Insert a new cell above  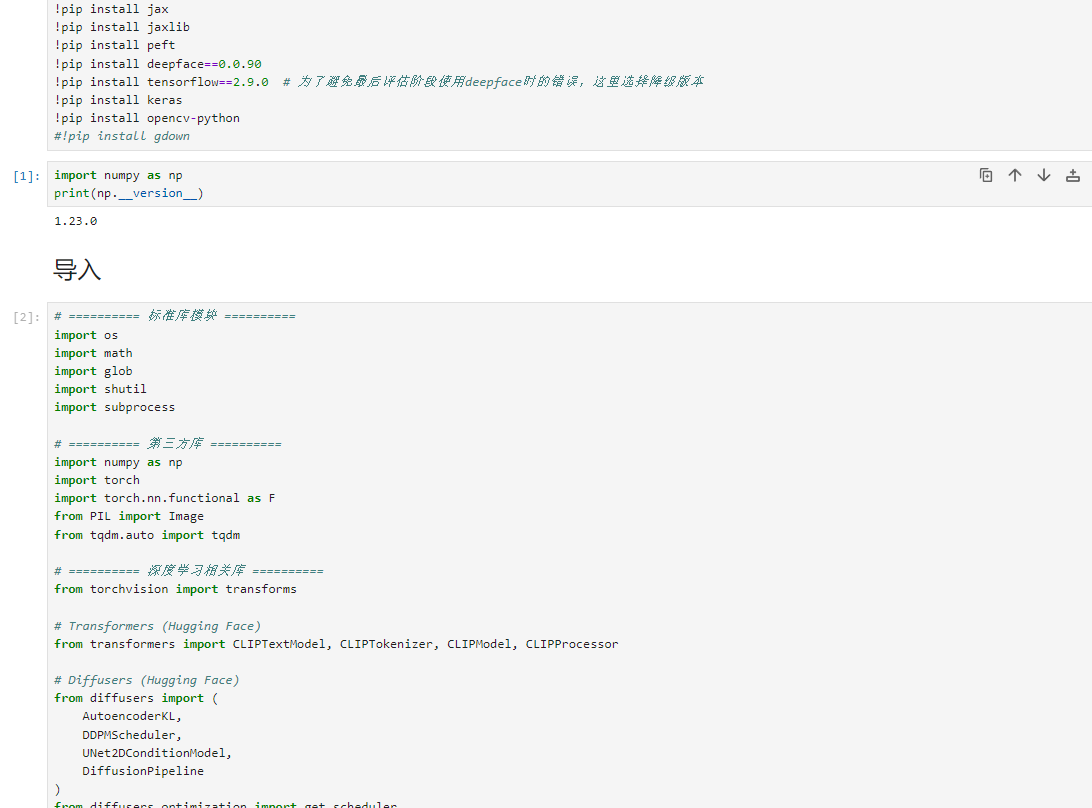coord(1073,175)
